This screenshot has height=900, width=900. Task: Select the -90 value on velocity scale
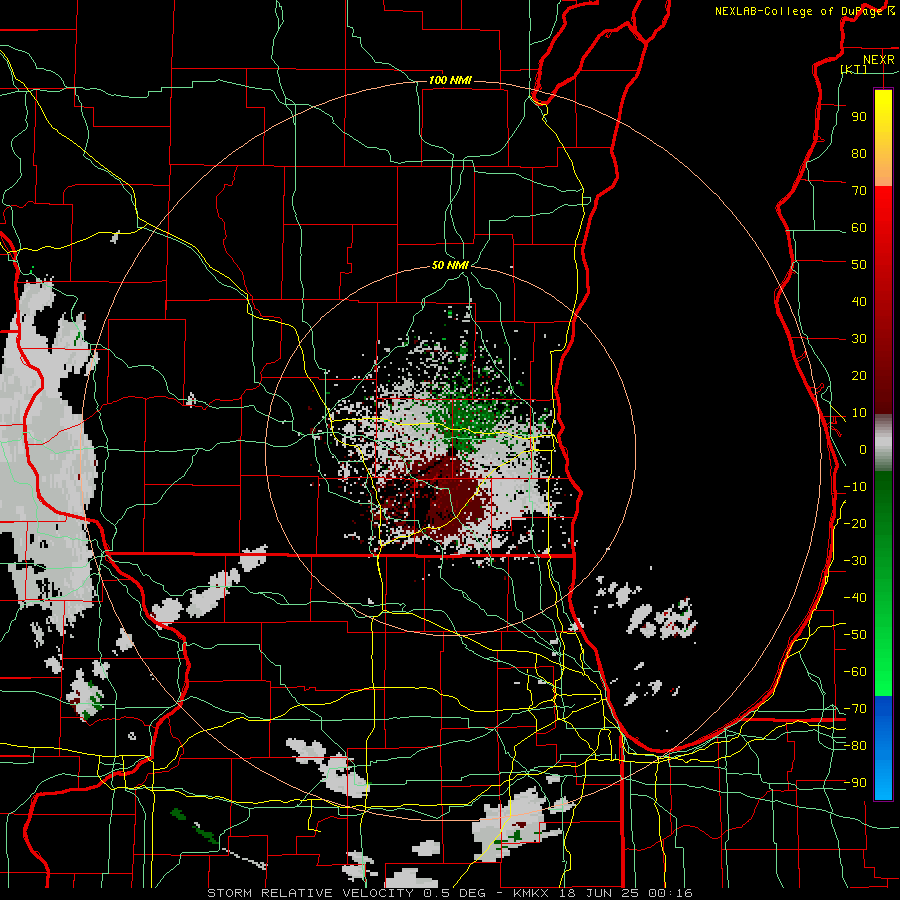click(x=855, y=783)
